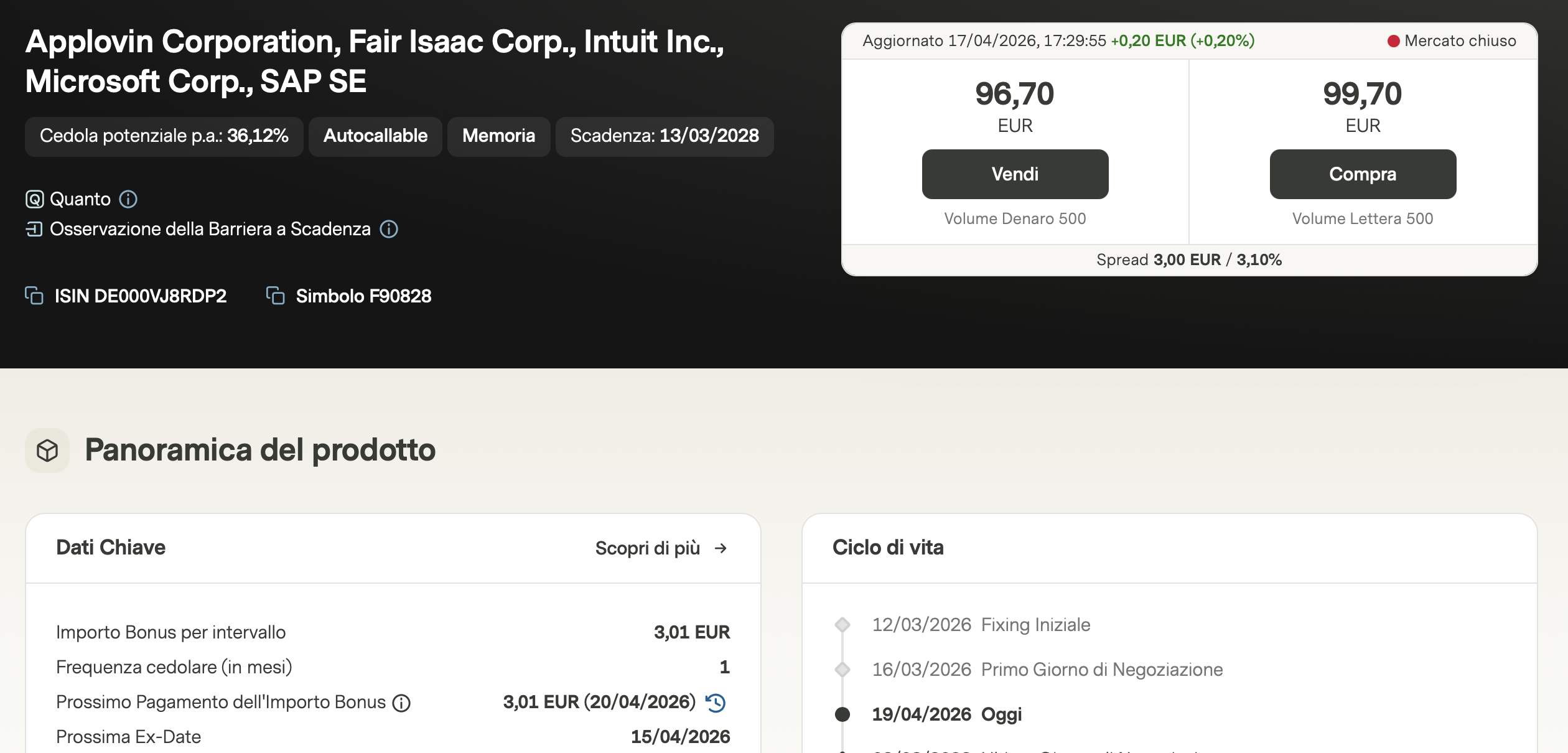Open the Scopri di più link
This screenshot has height=753, width=1568.
[x=647, y=548]
